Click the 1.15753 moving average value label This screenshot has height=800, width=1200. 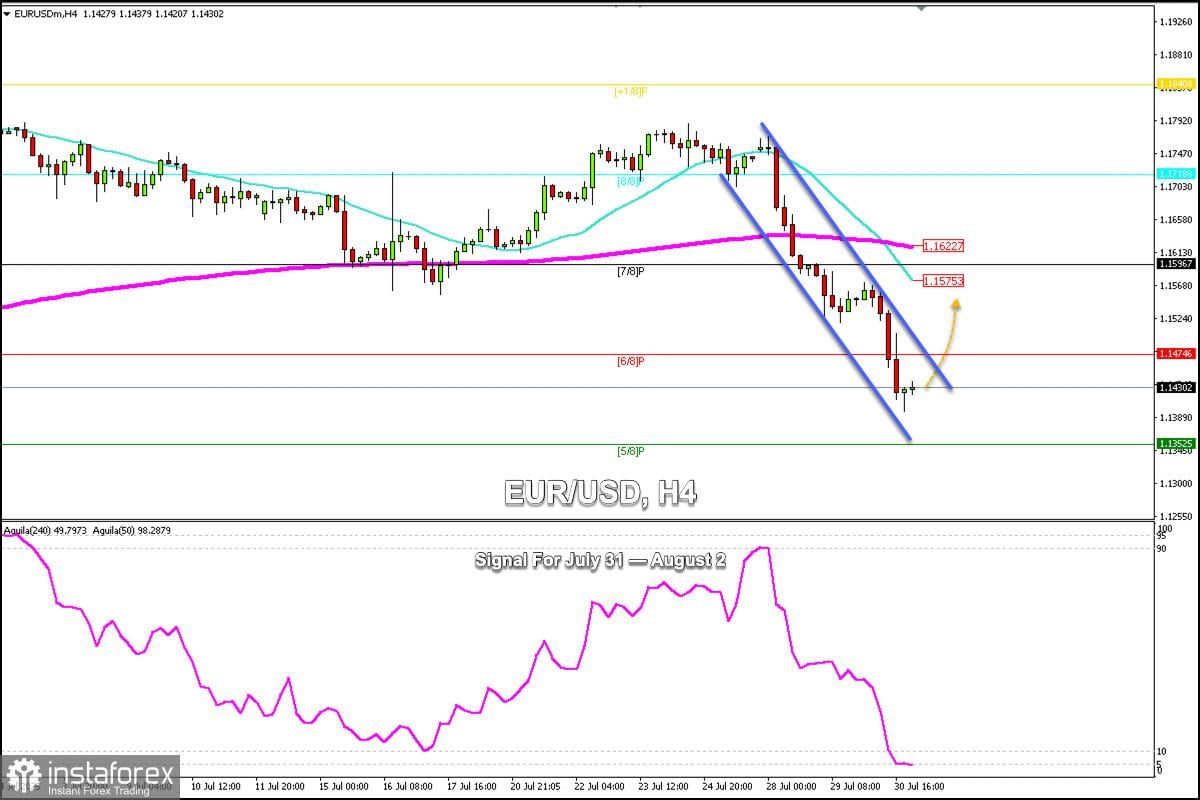click(944, 281)
